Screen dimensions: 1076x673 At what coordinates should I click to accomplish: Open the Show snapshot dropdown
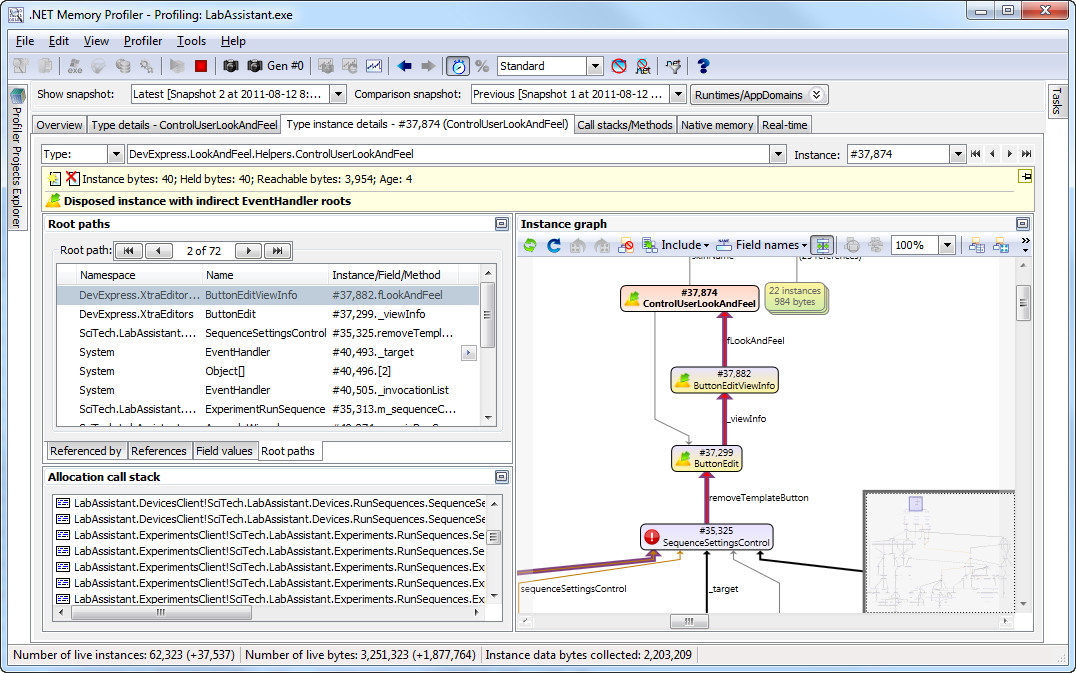tap(338, 95)
